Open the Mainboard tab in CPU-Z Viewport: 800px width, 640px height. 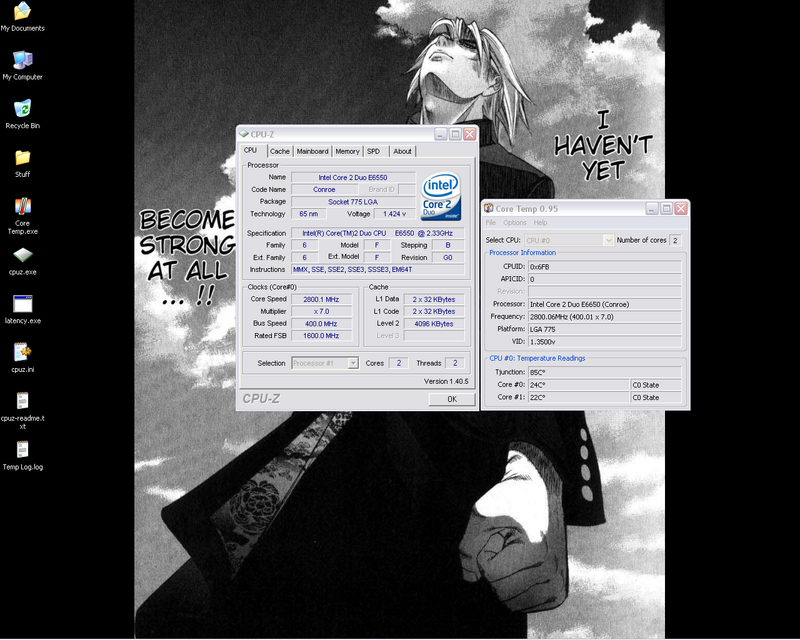click(x=313, y=152)
